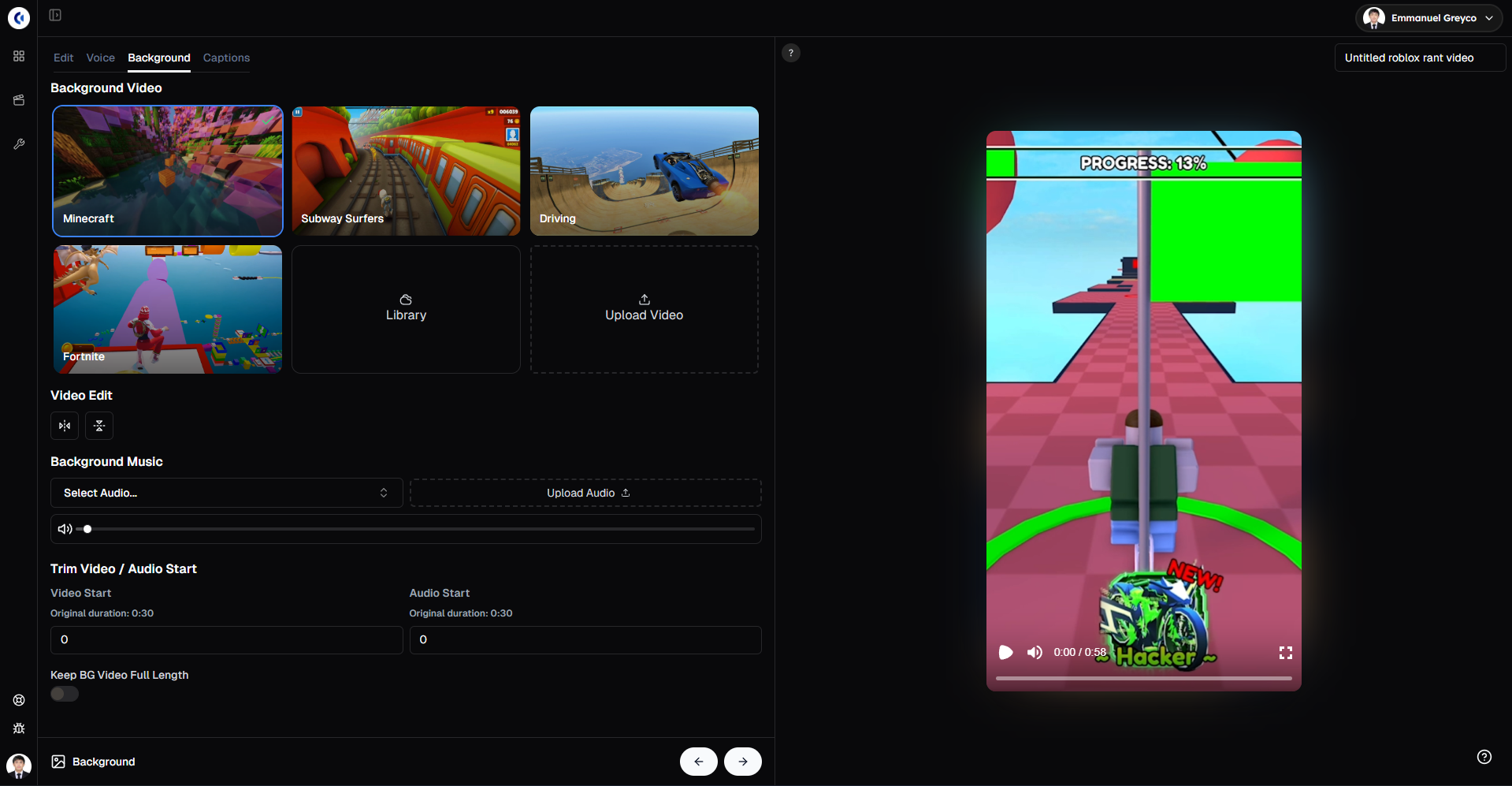The image size is (1512, 786).
Task: Open the help circle icon at bottom right
Action: (x=1484, y=757)
